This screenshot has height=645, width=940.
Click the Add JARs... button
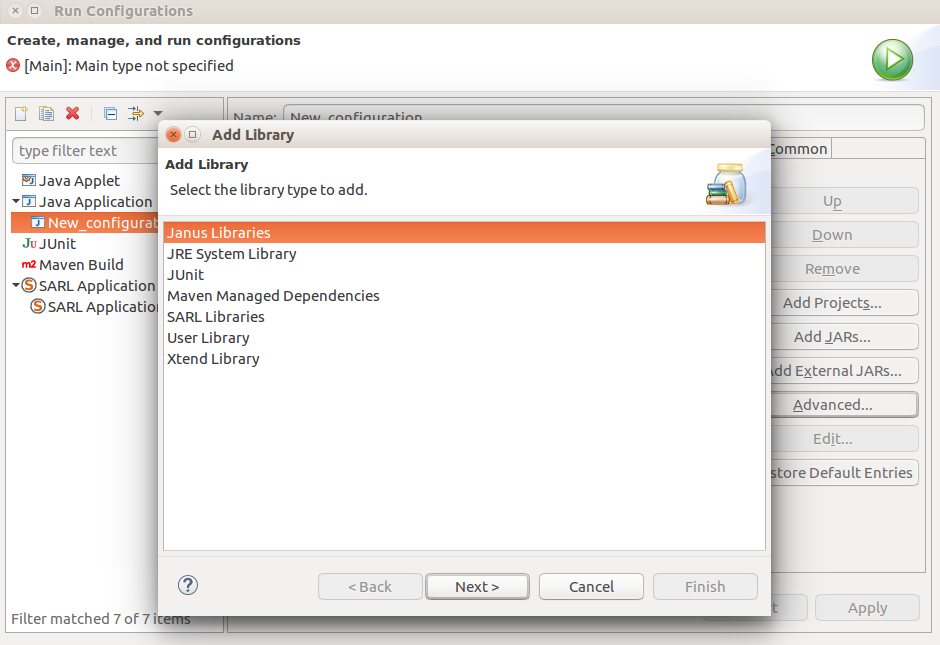(x=843, y=337)
